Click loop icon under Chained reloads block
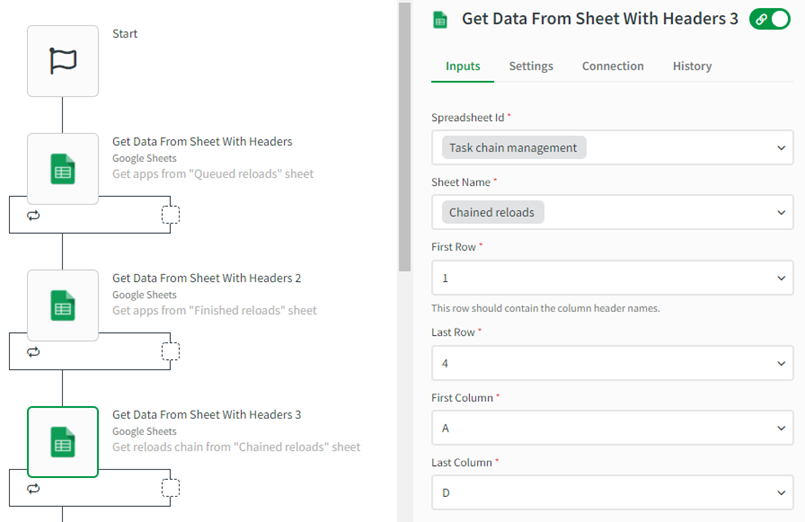Image resolution: width=805 pixels, height=522 pixels. pyautogui.click(x=33, y=489)
